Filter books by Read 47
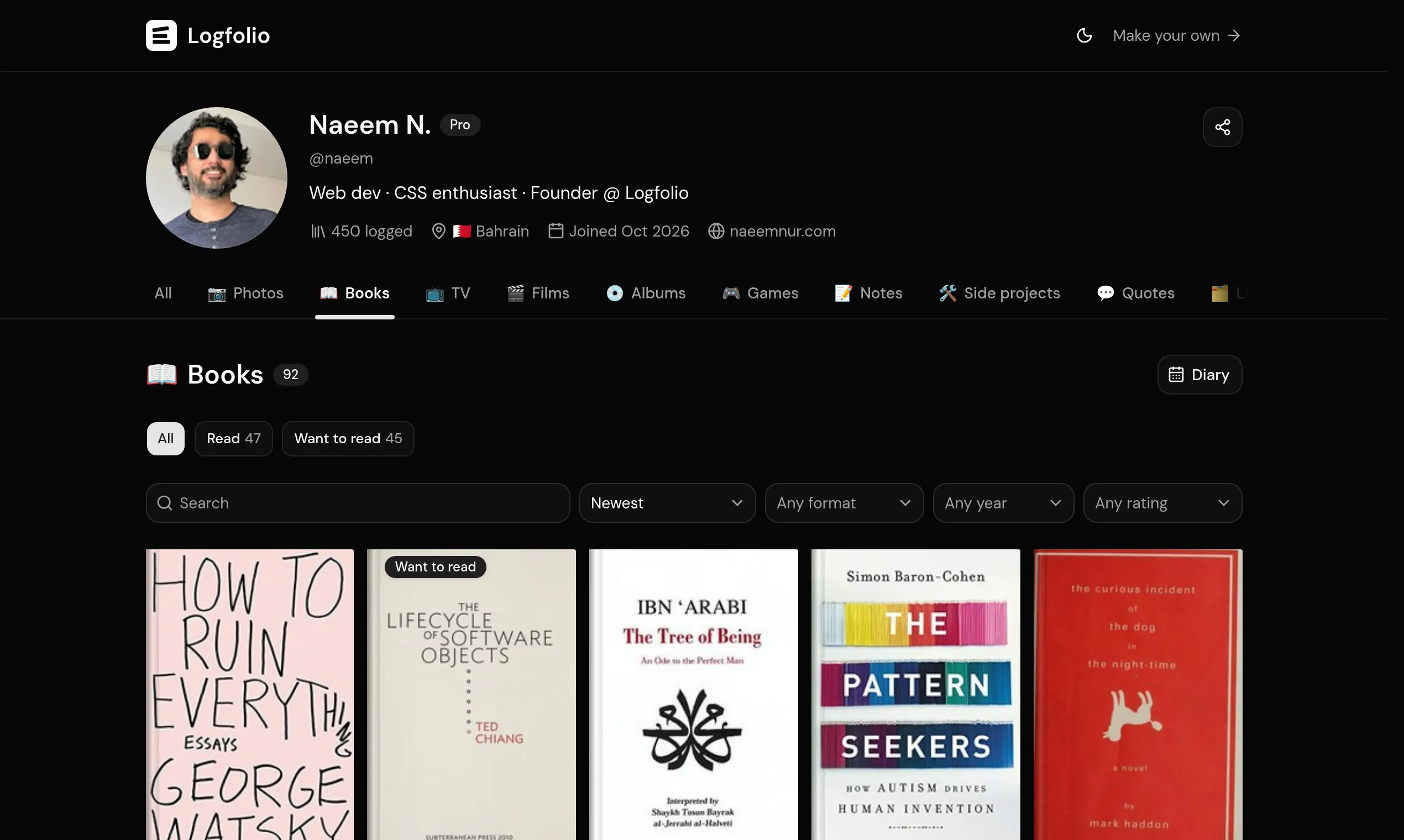 [x=234, y=439]
